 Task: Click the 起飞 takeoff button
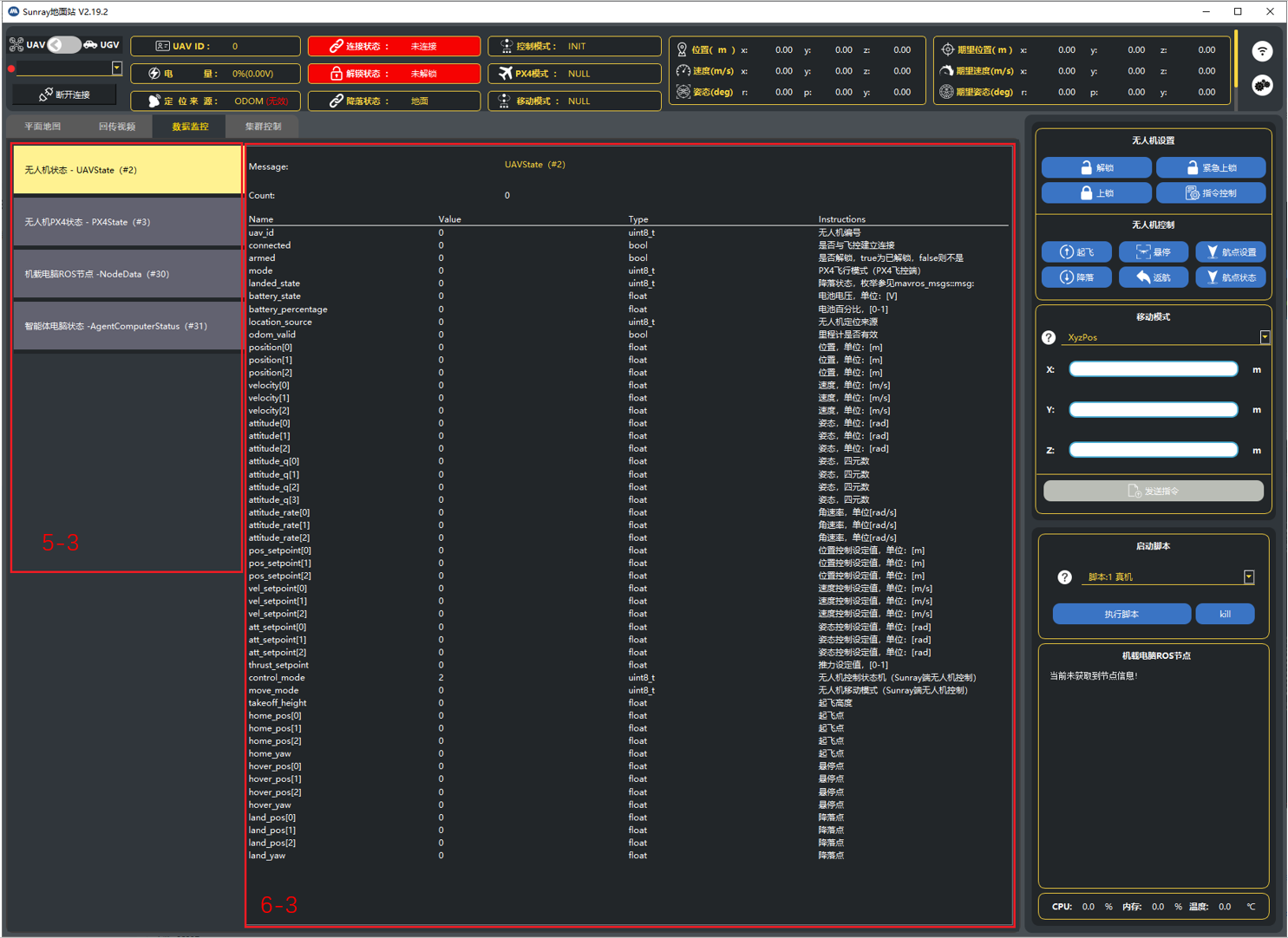(1076, 252)
